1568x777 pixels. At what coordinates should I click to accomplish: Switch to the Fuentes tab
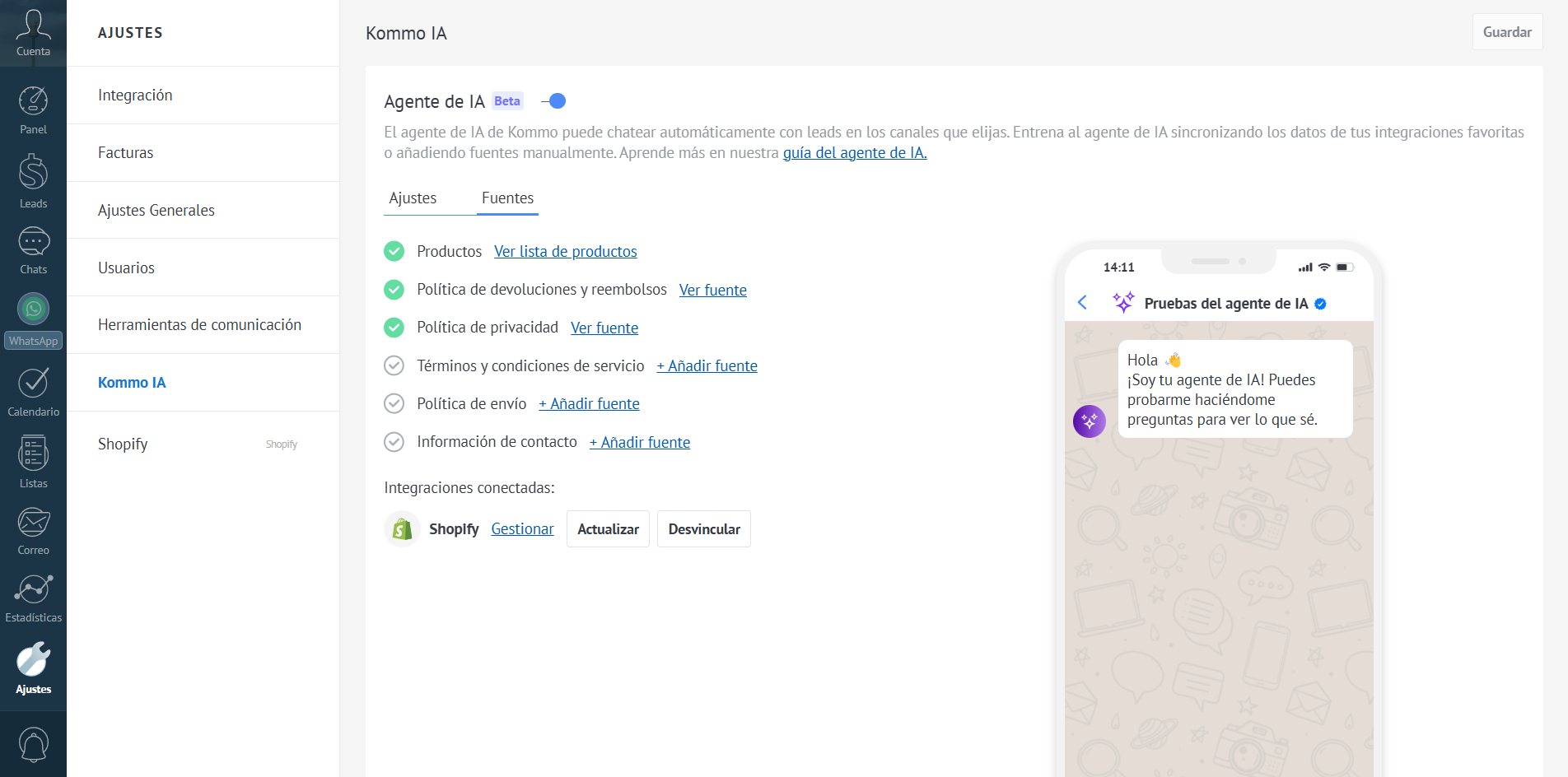[x=507, y=198]
